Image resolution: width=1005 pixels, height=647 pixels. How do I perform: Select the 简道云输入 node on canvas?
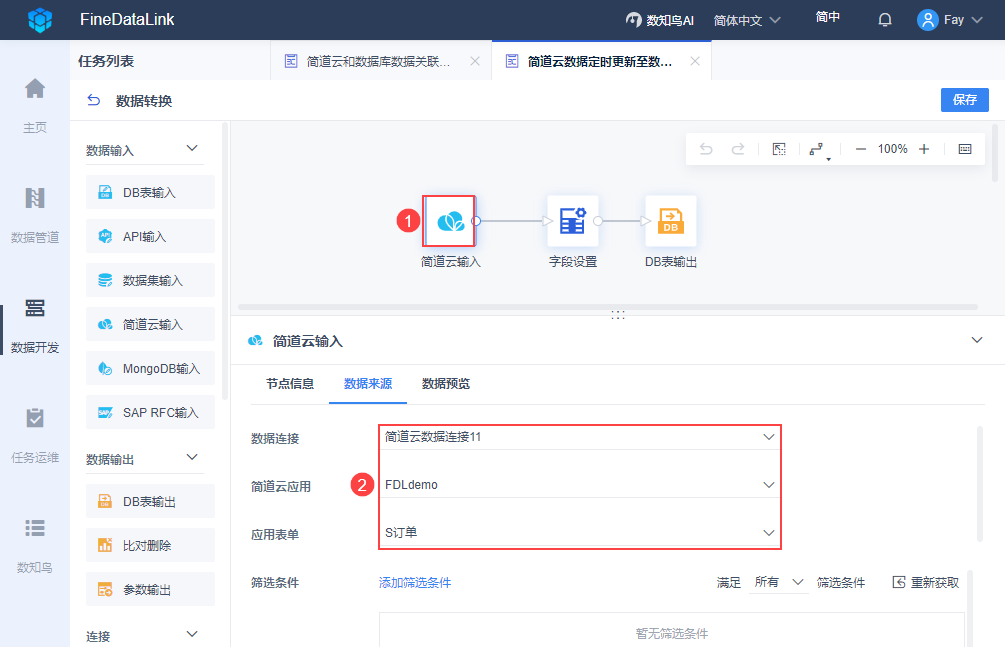(450, 221)
